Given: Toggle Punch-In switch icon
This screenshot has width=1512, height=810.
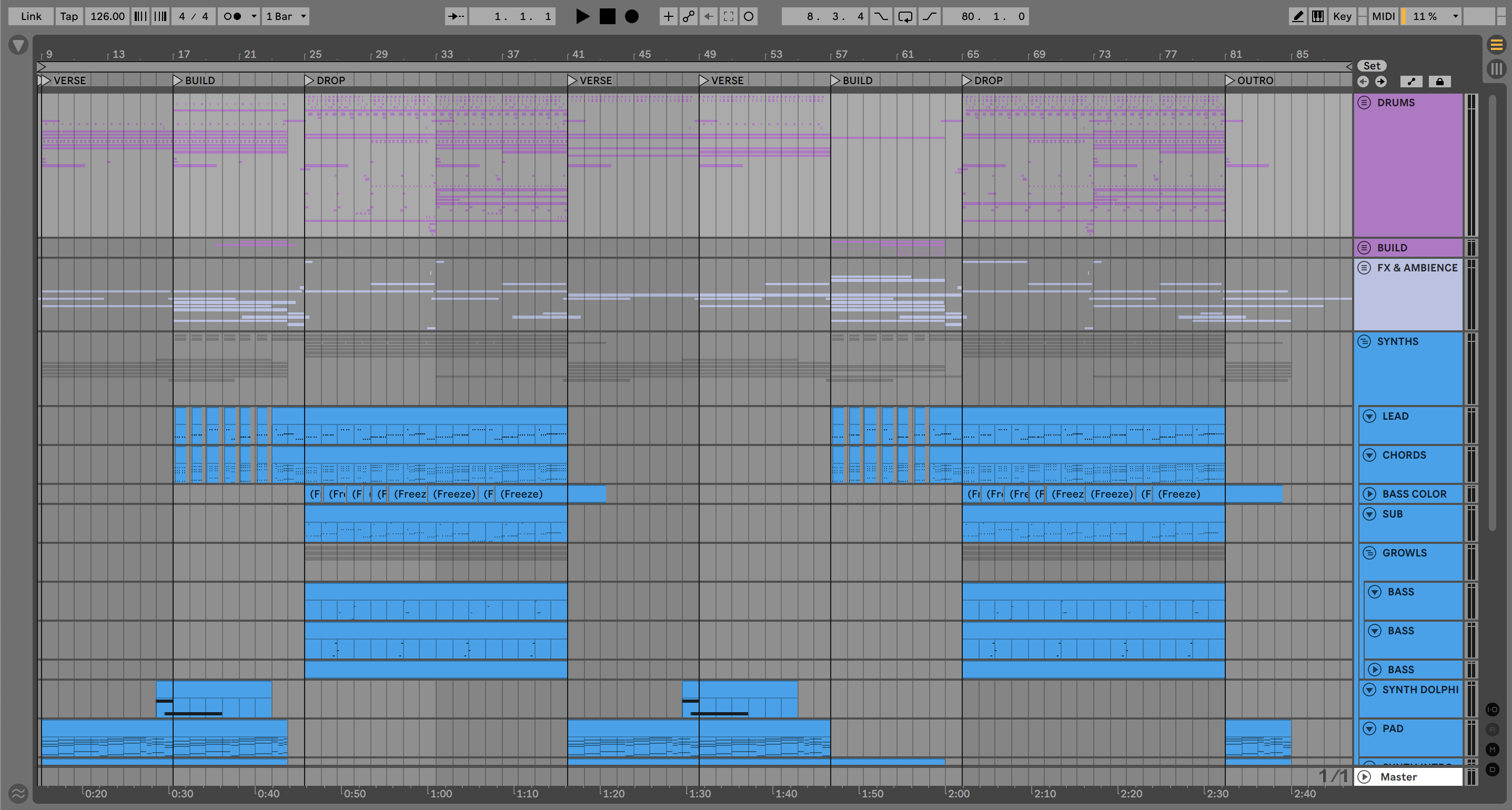Looking at the screenshot, I should 881,16.
